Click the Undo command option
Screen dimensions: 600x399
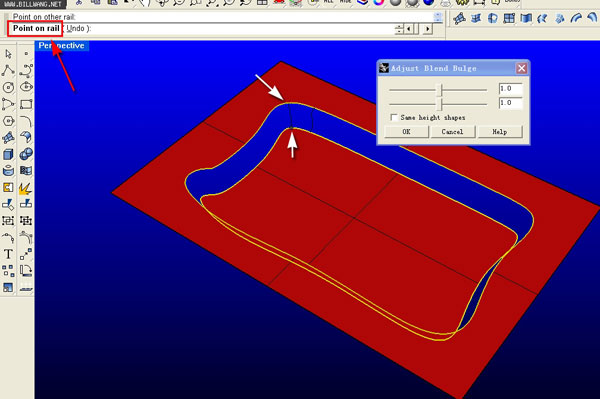coord(75,28)
